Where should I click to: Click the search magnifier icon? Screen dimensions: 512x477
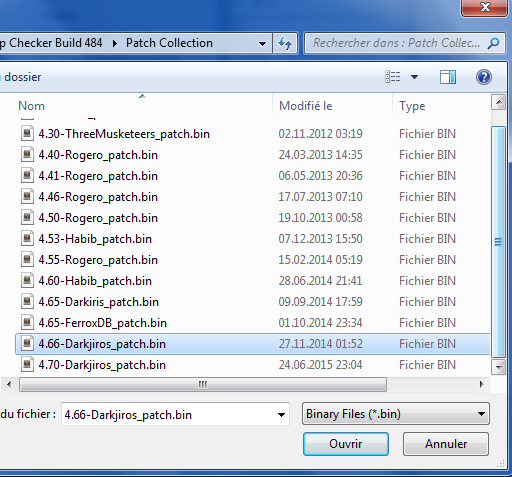tap(493, 43)
